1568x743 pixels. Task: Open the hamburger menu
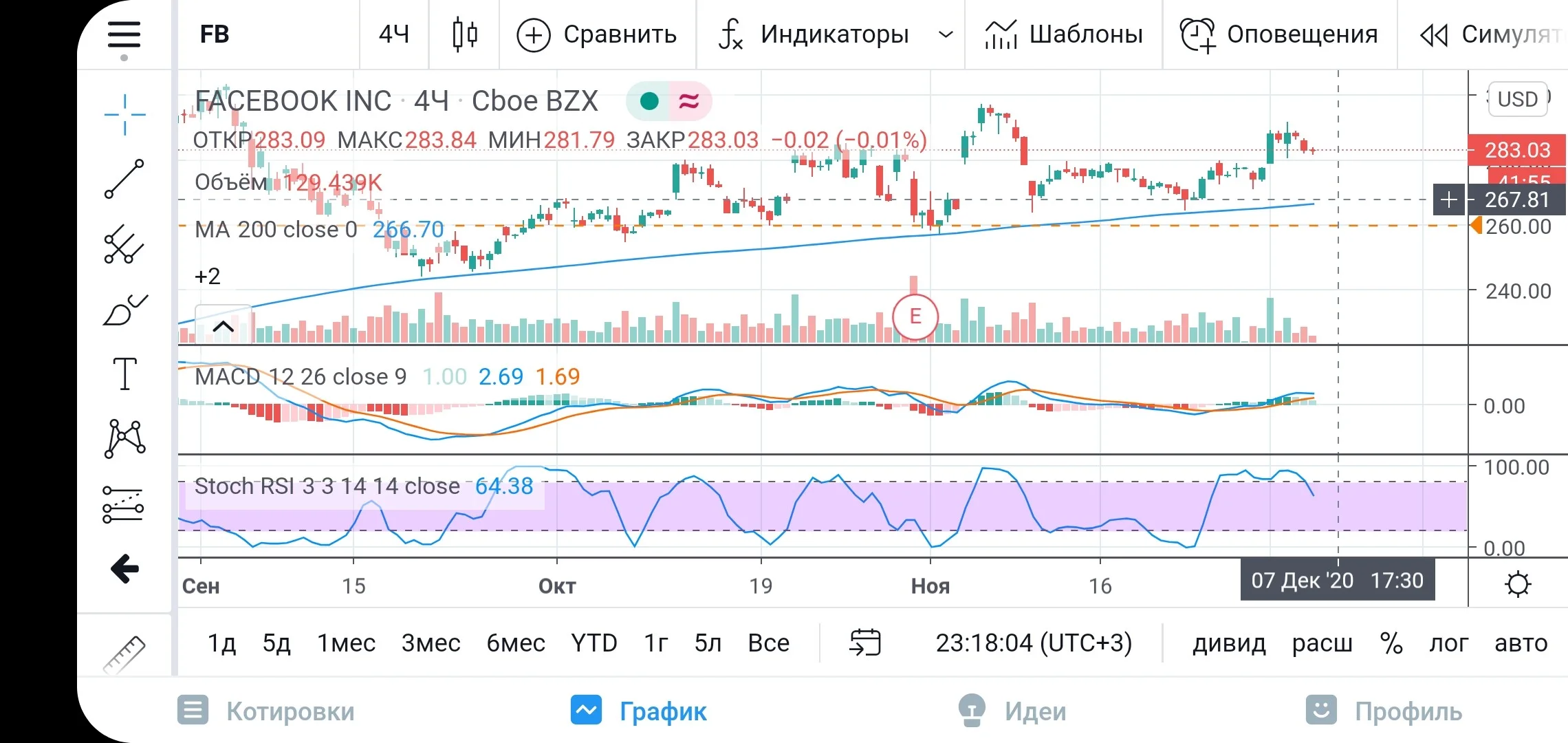[124, 34]
